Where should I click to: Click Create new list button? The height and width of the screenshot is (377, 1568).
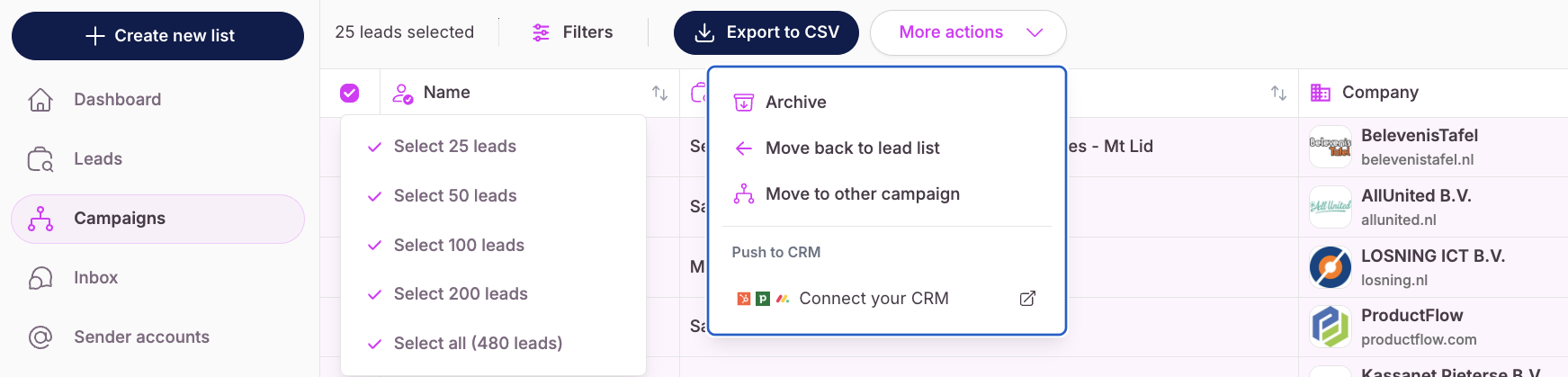tap(157, 36)
